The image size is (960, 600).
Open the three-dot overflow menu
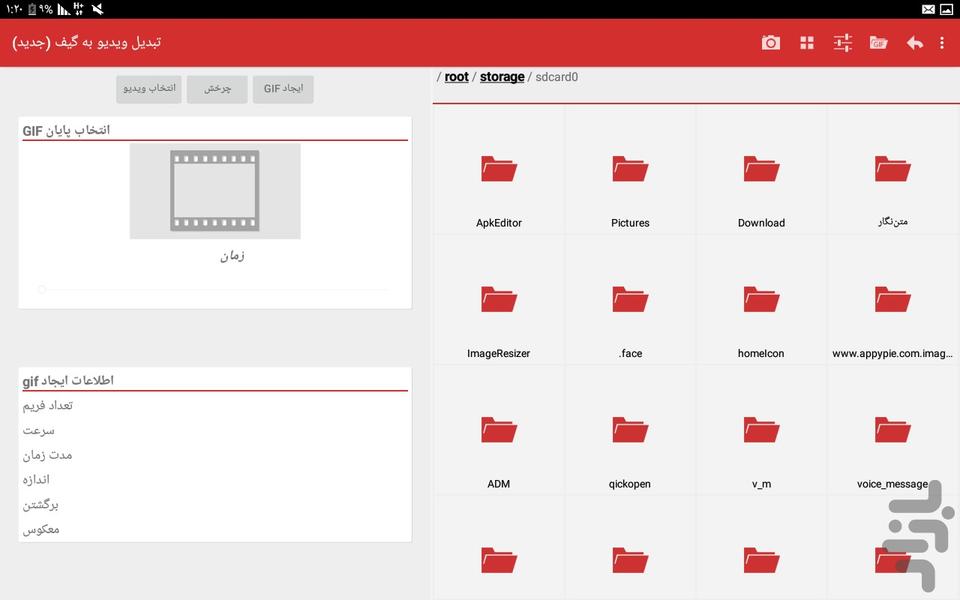pyautogui.click(x=942, y=43)
